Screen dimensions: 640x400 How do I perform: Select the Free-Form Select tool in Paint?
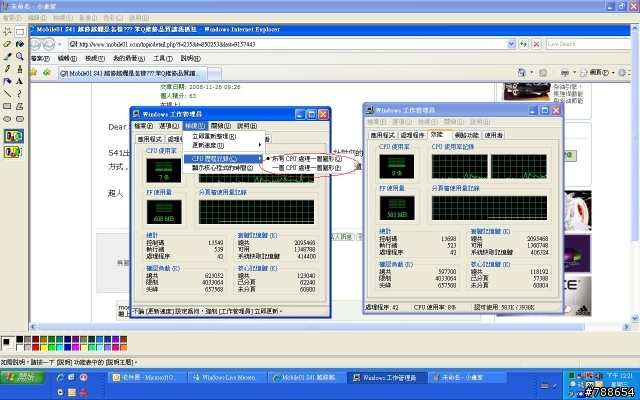point(7,31)
